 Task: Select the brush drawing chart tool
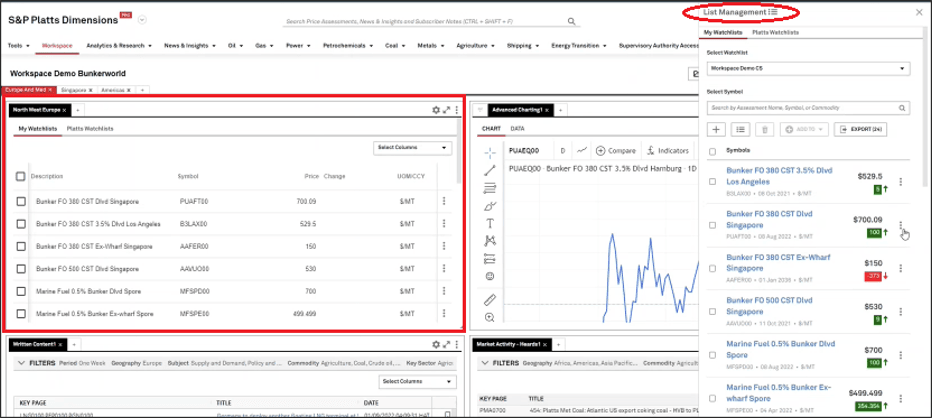click(x=490, y=206)
